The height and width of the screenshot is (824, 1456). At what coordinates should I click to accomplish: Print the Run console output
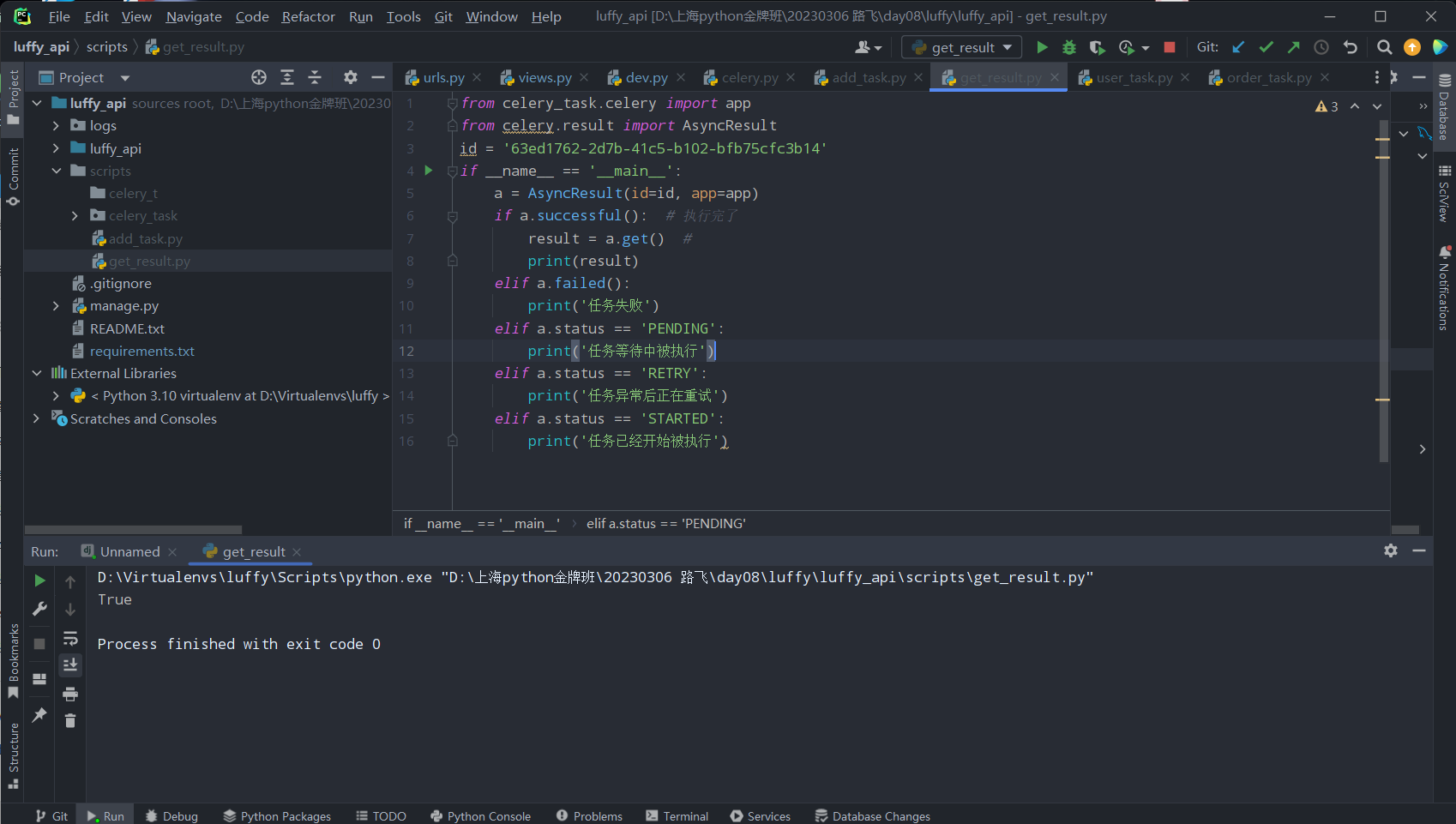70,694
